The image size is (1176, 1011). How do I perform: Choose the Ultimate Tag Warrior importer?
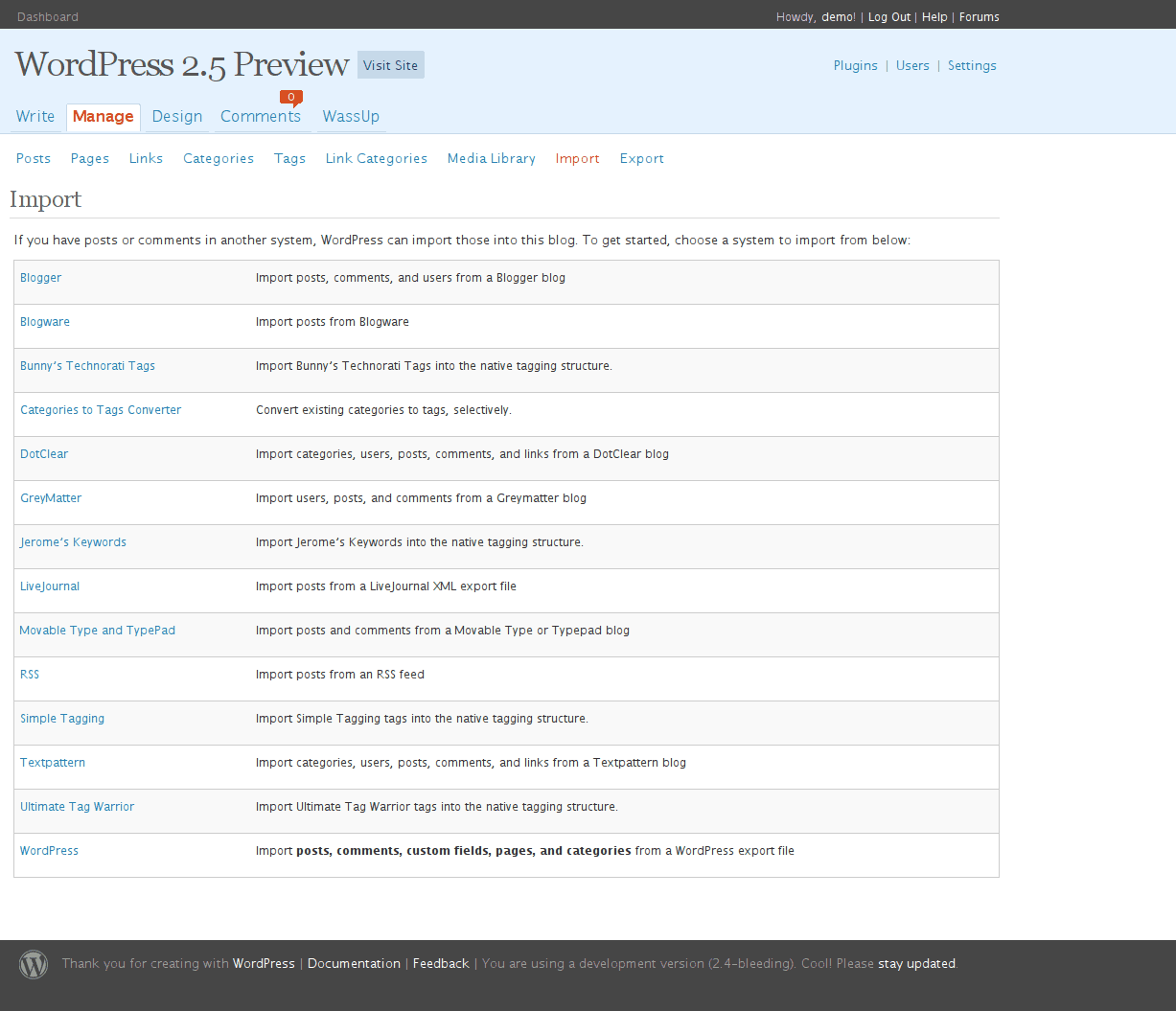[78, 807]
